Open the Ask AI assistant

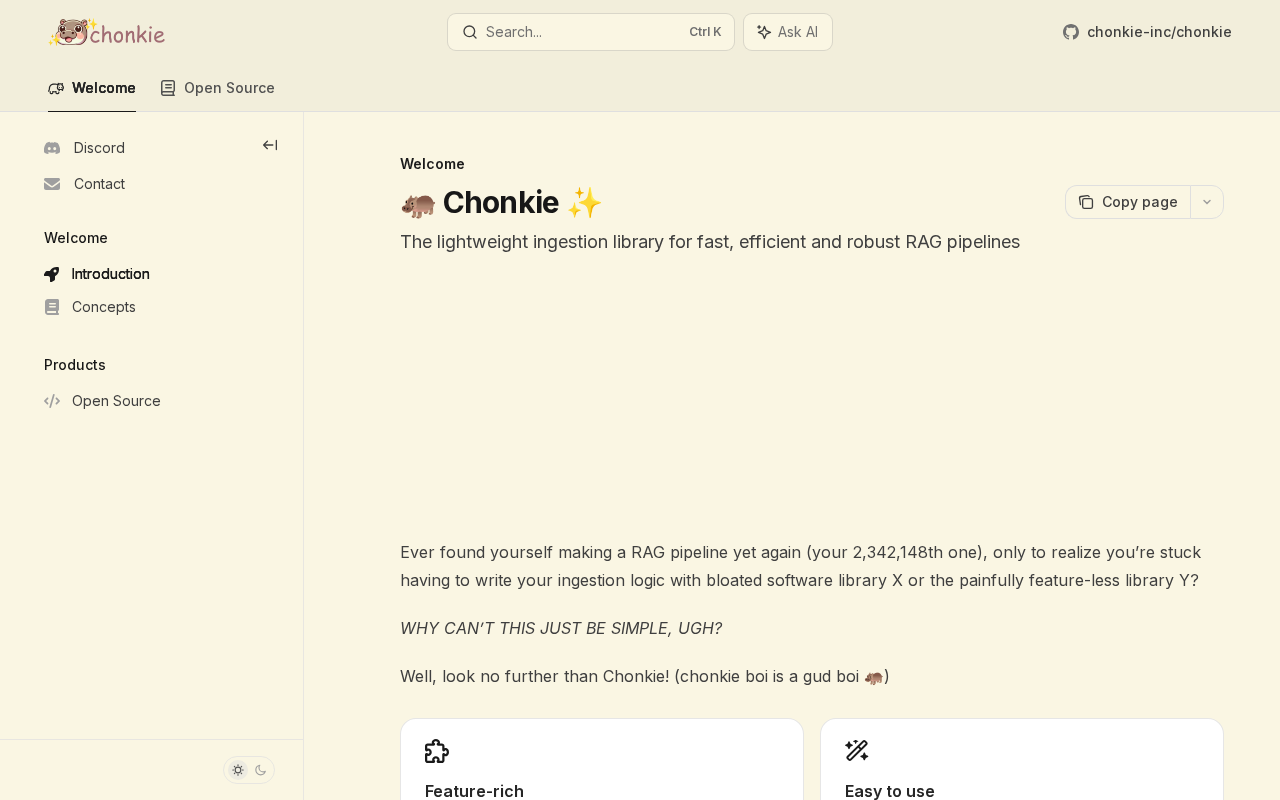(x=788, y=32)
